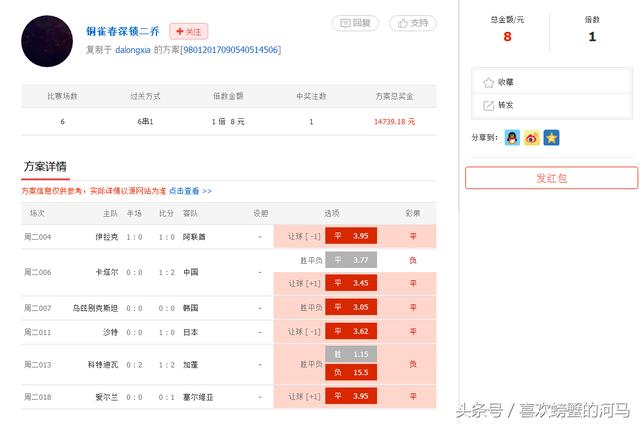640x424 pixels.
Task: Click the 平 3.05 odds for 乌兹别克斯坦 match
Action: [350, 307]
